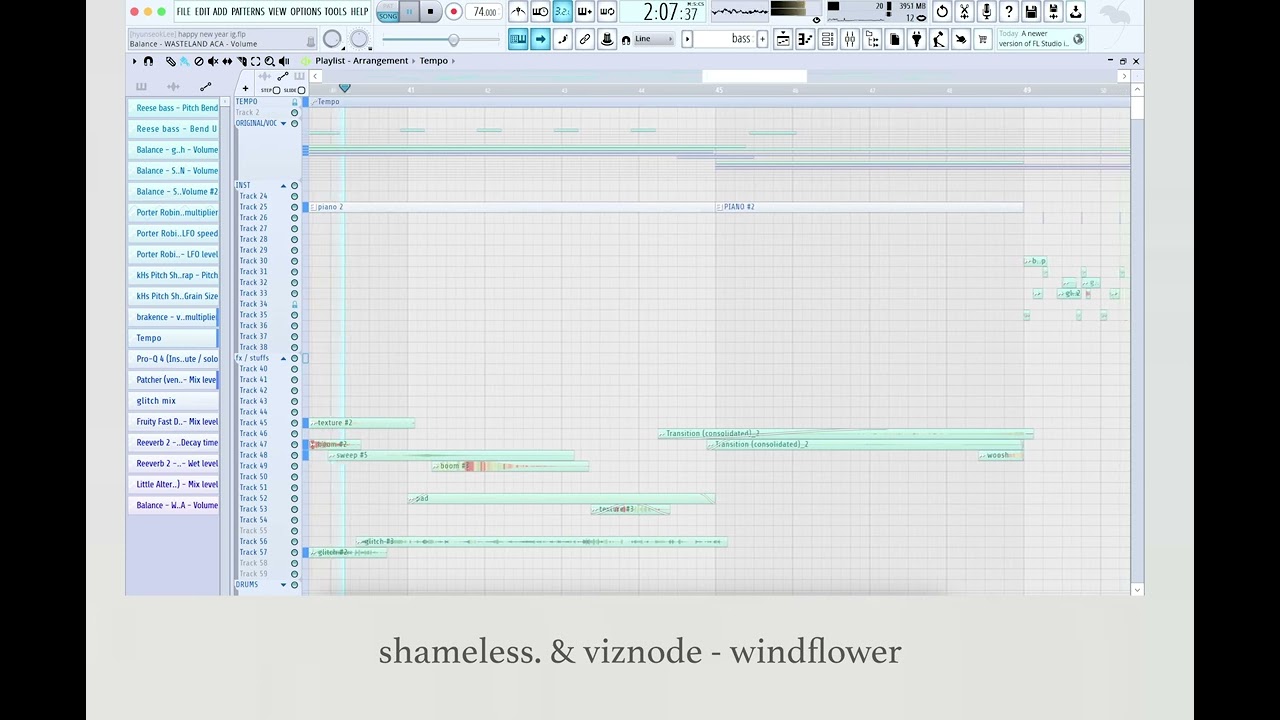Viewport: 1280px width, 720px height.
Task: Open the HELP menu
Action: click(359, 12)
